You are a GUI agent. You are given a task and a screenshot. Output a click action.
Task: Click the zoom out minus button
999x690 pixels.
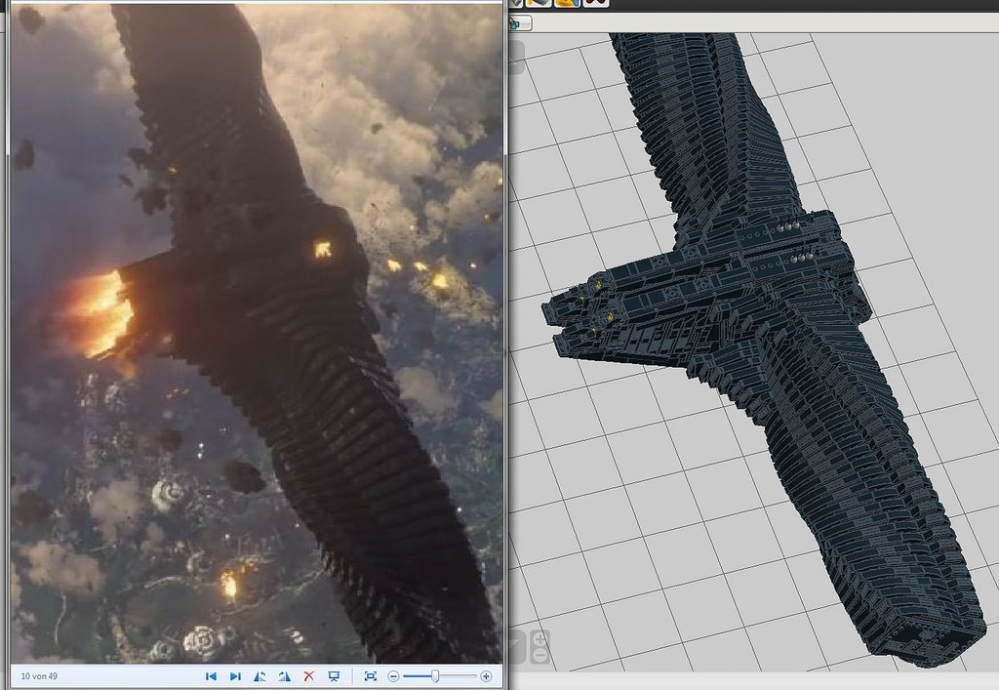(x=394, y=676)
